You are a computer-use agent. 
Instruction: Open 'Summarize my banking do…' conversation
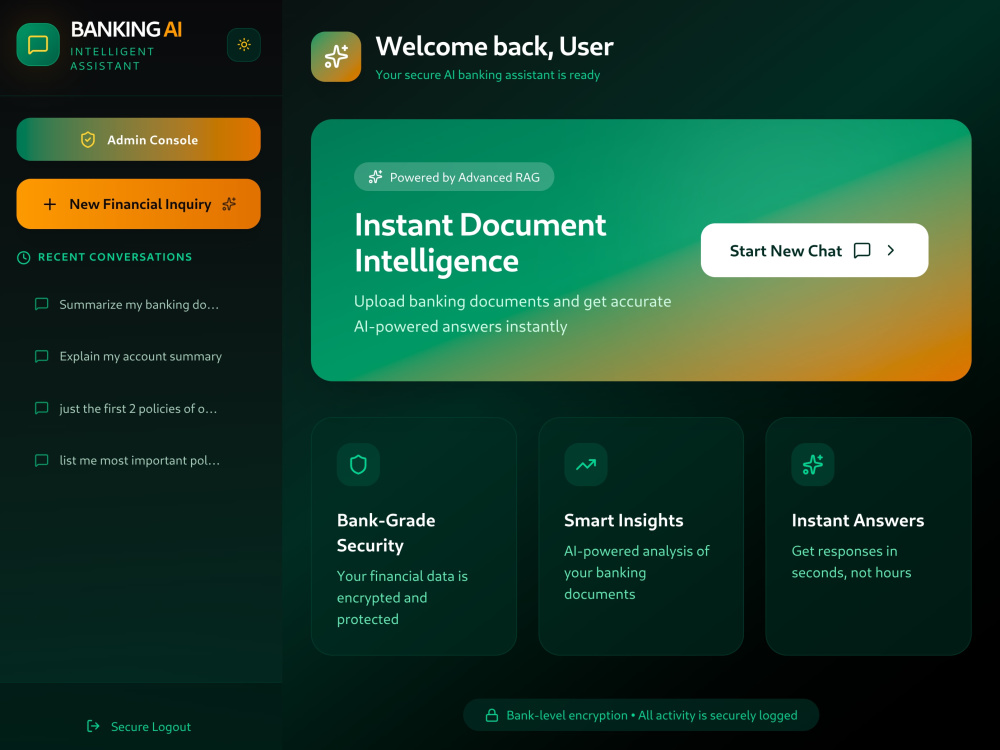[138, 304]
